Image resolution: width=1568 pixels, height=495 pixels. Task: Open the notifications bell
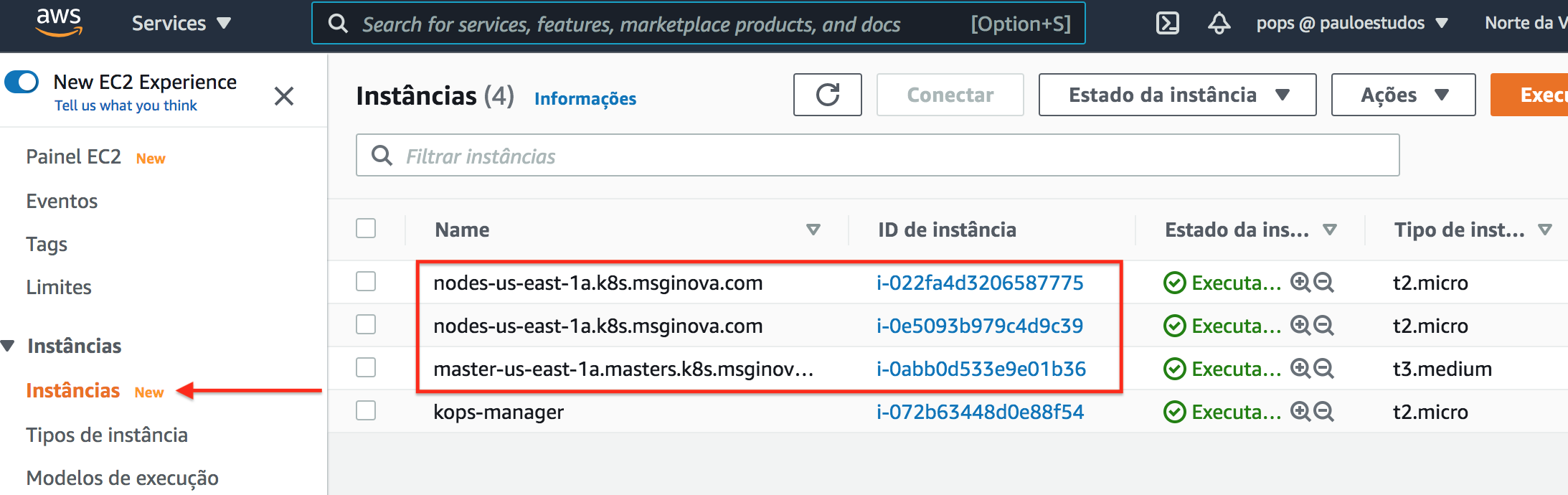[1219, 24]
